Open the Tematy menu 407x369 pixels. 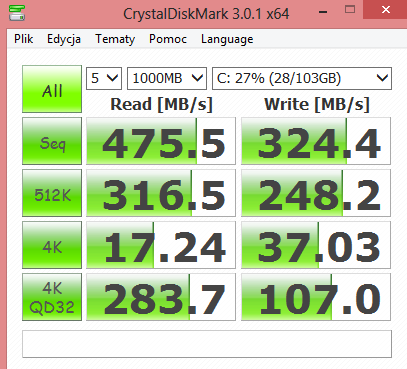115,39
